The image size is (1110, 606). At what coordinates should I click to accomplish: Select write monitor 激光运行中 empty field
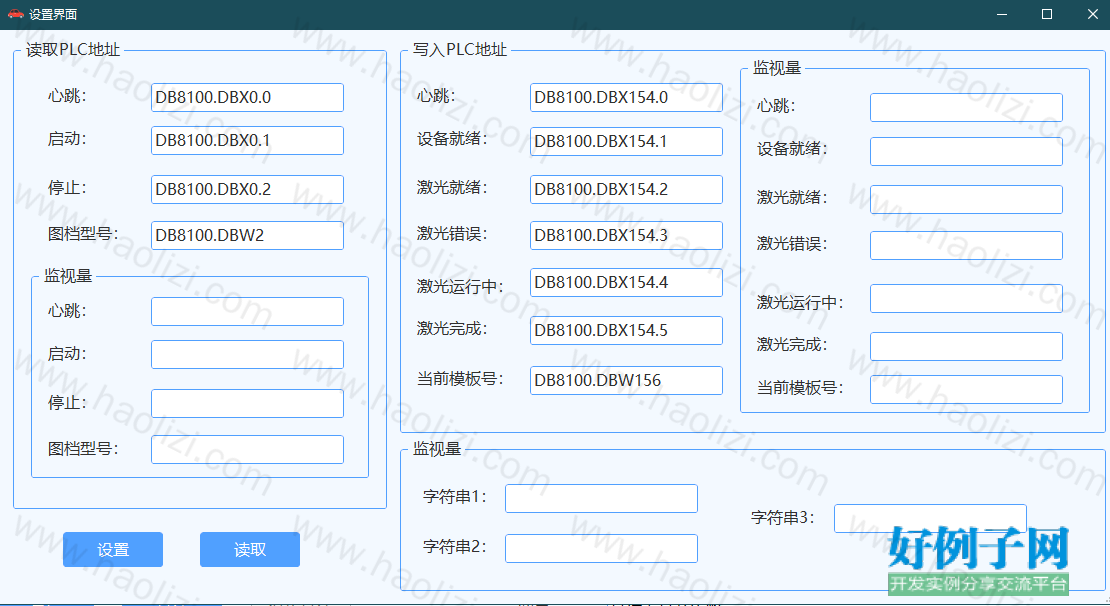(966, 299)
